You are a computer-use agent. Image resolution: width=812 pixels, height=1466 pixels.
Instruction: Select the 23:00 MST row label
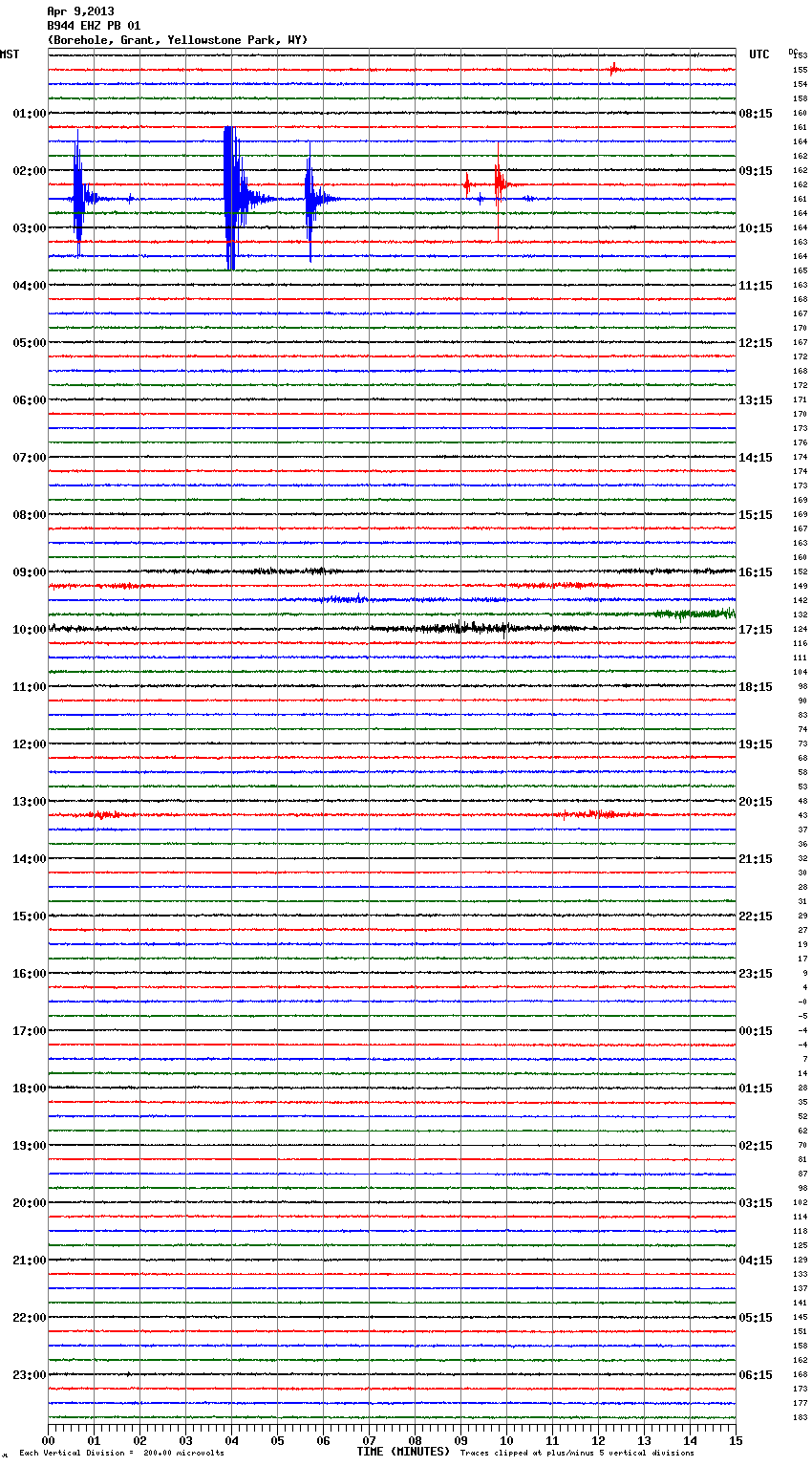click(29, 1375)
